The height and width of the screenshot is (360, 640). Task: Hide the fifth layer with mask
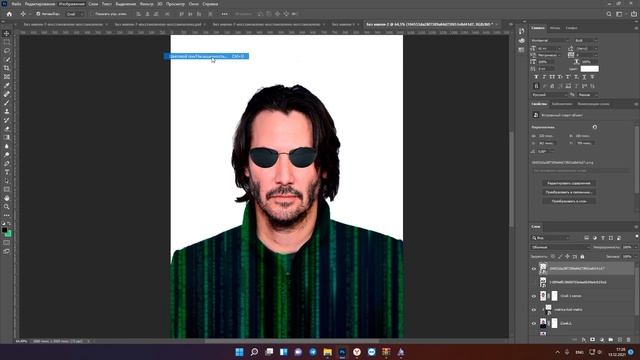tap(533, 323)
